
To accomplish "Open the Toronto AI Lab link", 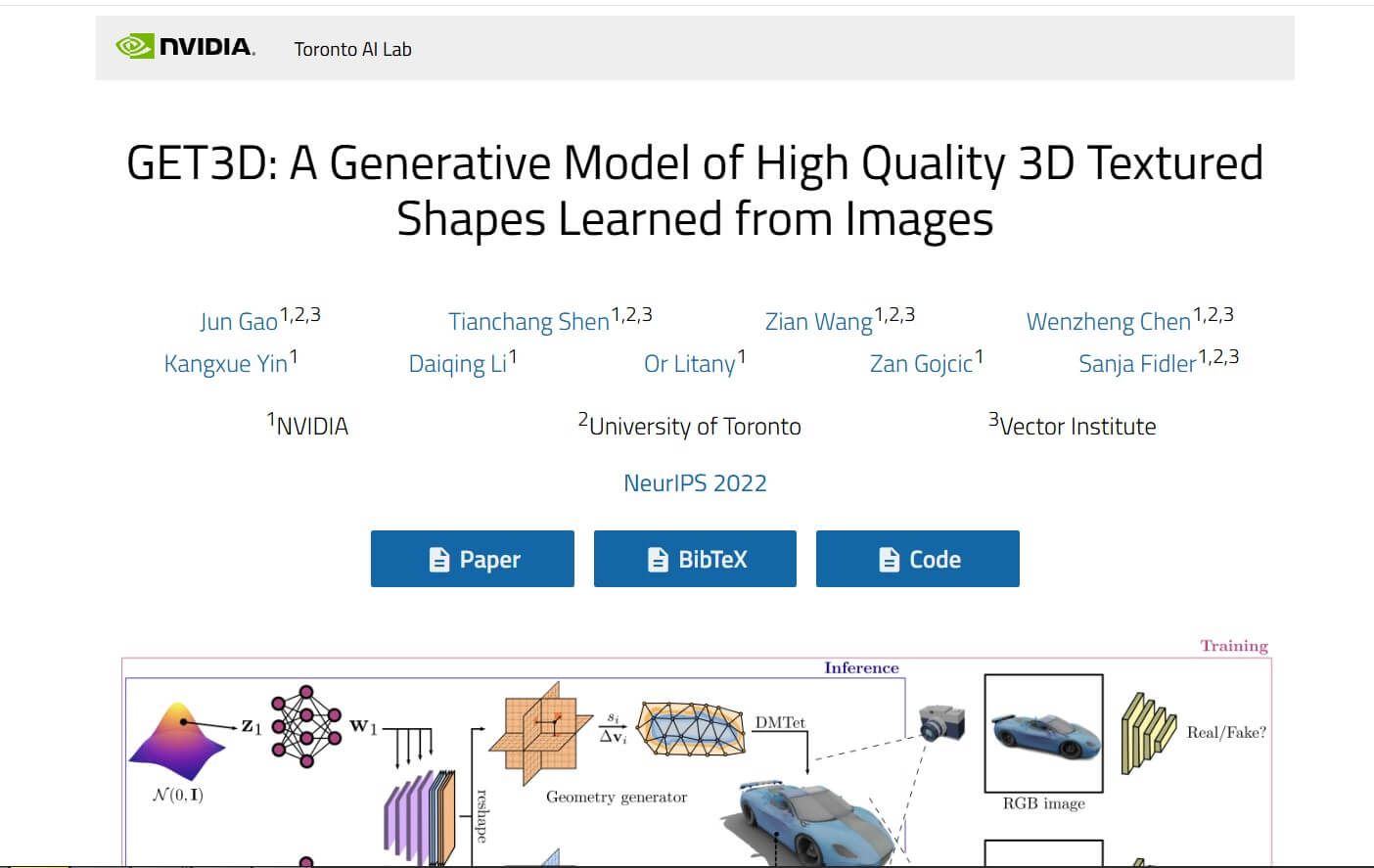I will click(352, 49).
